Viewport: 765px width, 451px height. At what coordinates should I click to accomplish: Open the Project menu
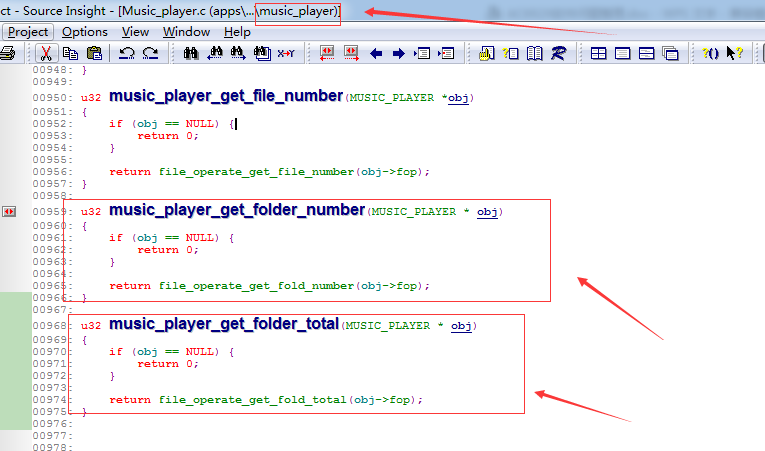(x=28, y=32)
